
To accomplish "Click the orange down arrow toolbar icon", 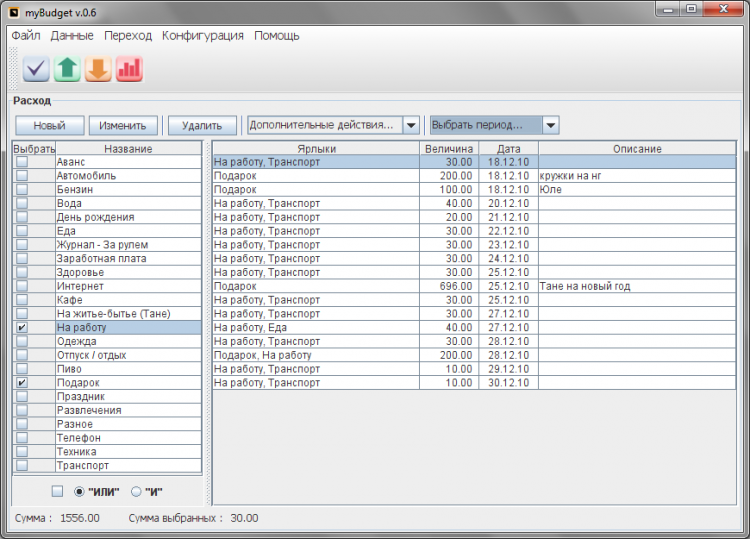I will coord(98,69).
